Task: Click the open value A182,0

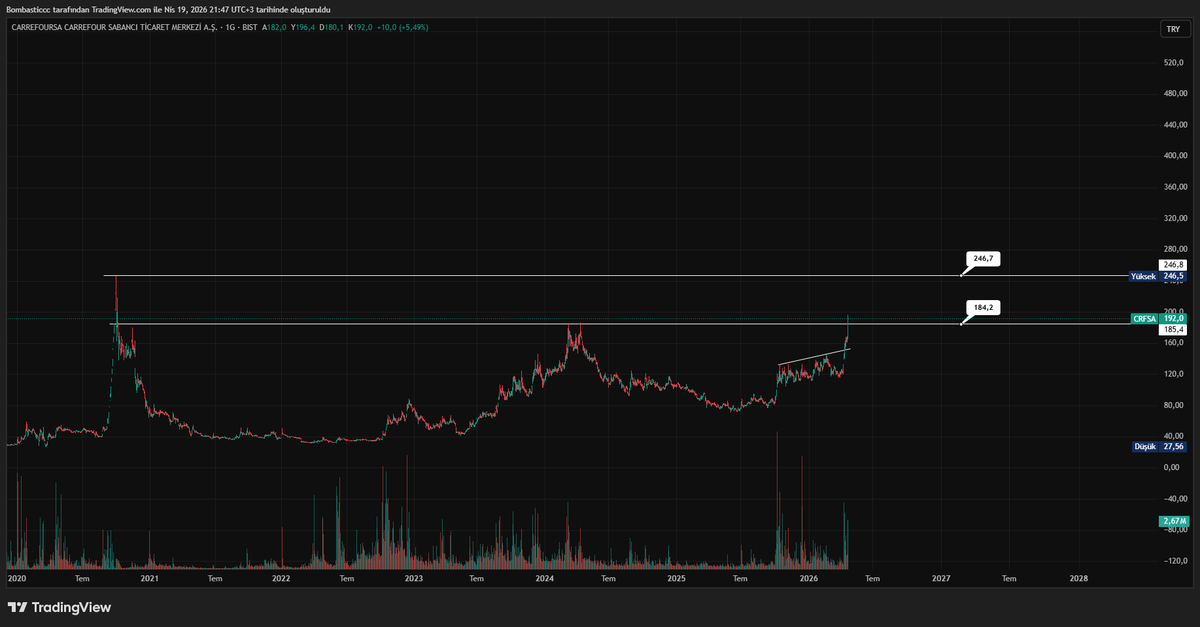Action: (x=275, y=27)
